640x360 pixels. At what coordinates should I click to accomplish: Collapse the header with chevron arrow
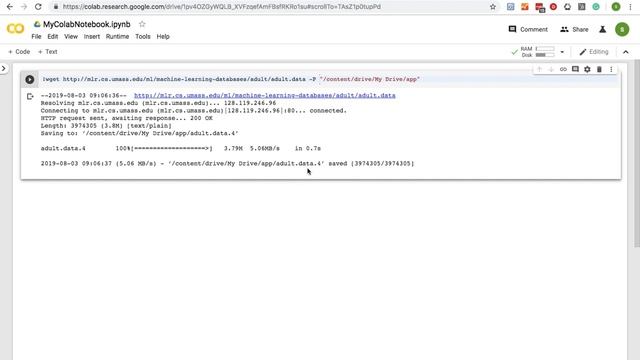626,52
